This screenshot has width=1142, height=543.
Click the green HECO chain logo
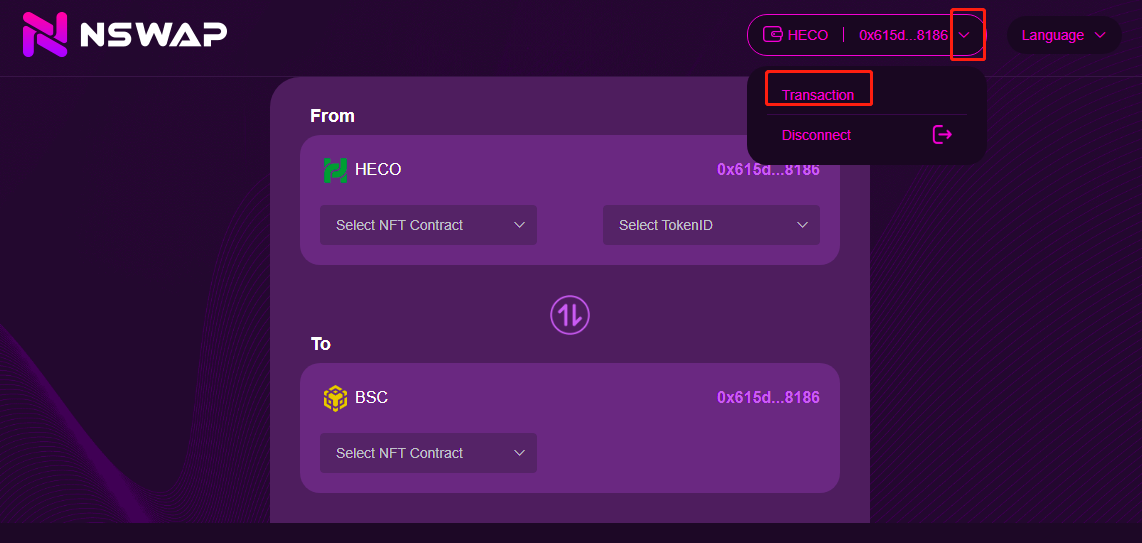pyautogui.click(x=335, y=170)
